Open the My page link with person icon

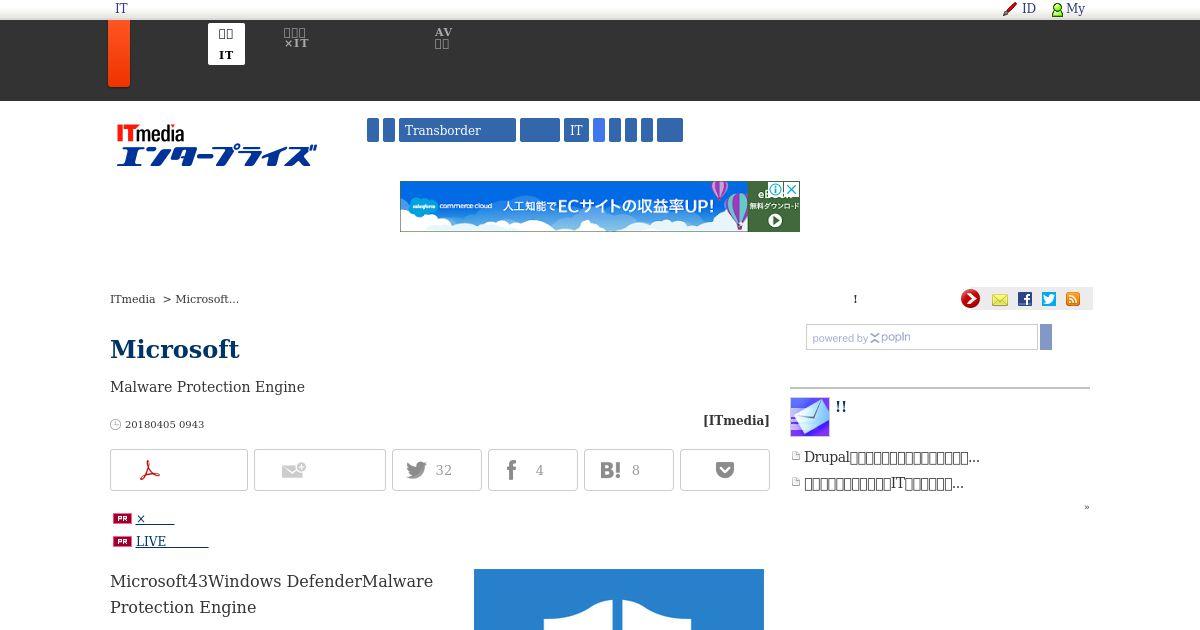1068,9
